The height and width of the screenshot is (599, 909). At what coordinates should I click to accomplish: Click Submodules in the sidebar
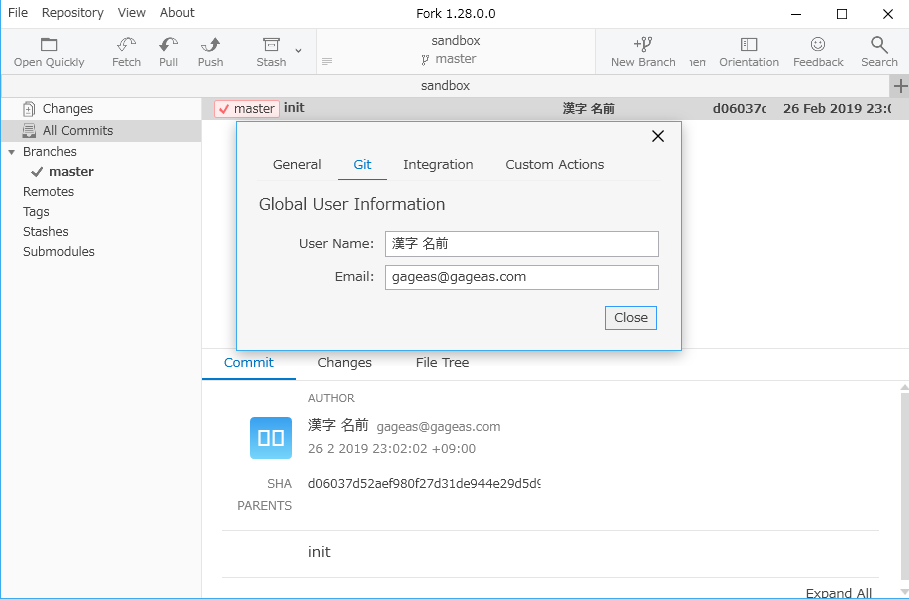[x=59, y=252]
